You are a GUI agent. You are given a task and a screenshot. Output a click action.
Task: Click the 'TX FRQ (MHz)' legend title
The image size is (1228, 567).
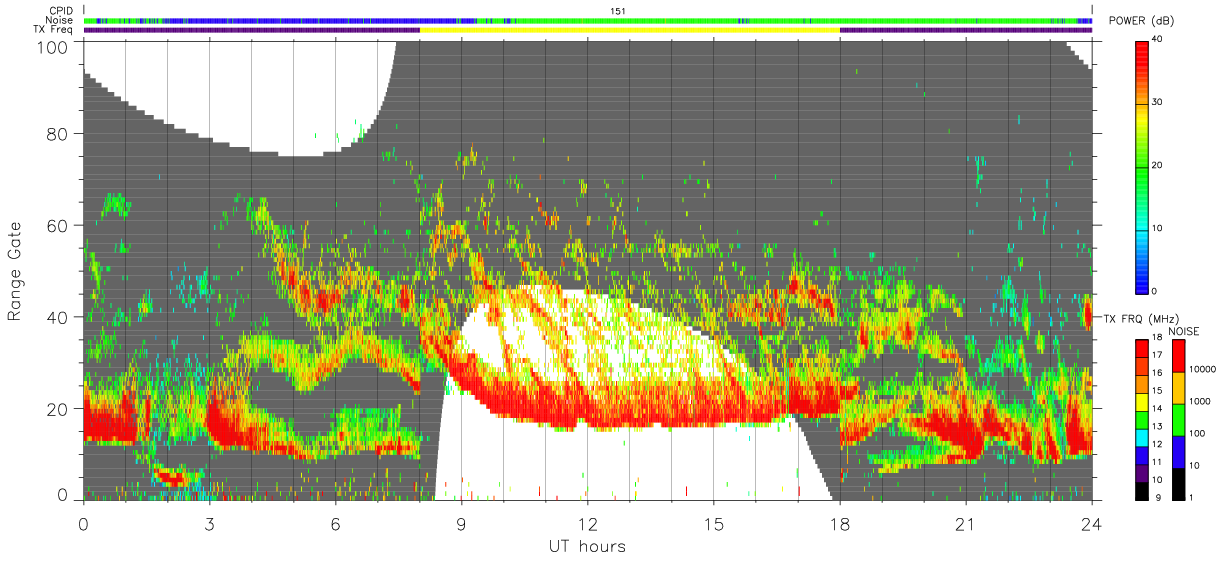(1142, 318)
